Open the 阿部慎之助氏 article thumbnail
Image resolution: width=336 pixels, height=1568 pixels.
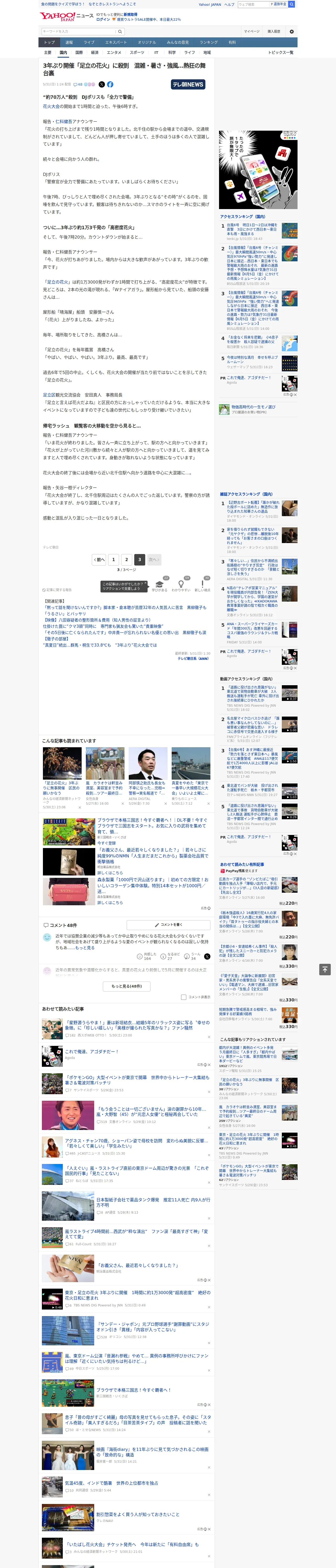tap(148, 764)
